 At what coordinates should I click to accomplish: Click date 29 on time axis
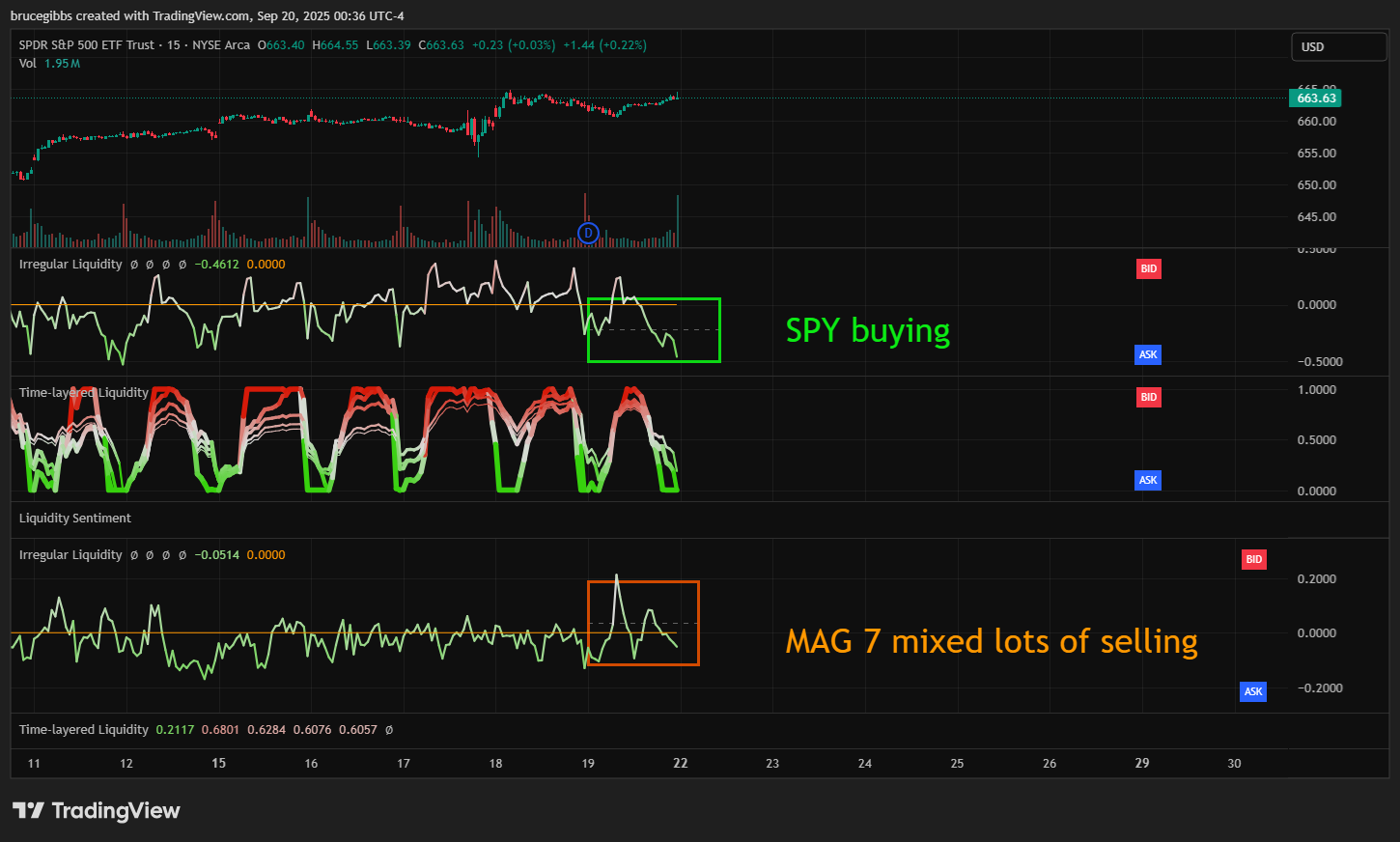[1142, 763]
